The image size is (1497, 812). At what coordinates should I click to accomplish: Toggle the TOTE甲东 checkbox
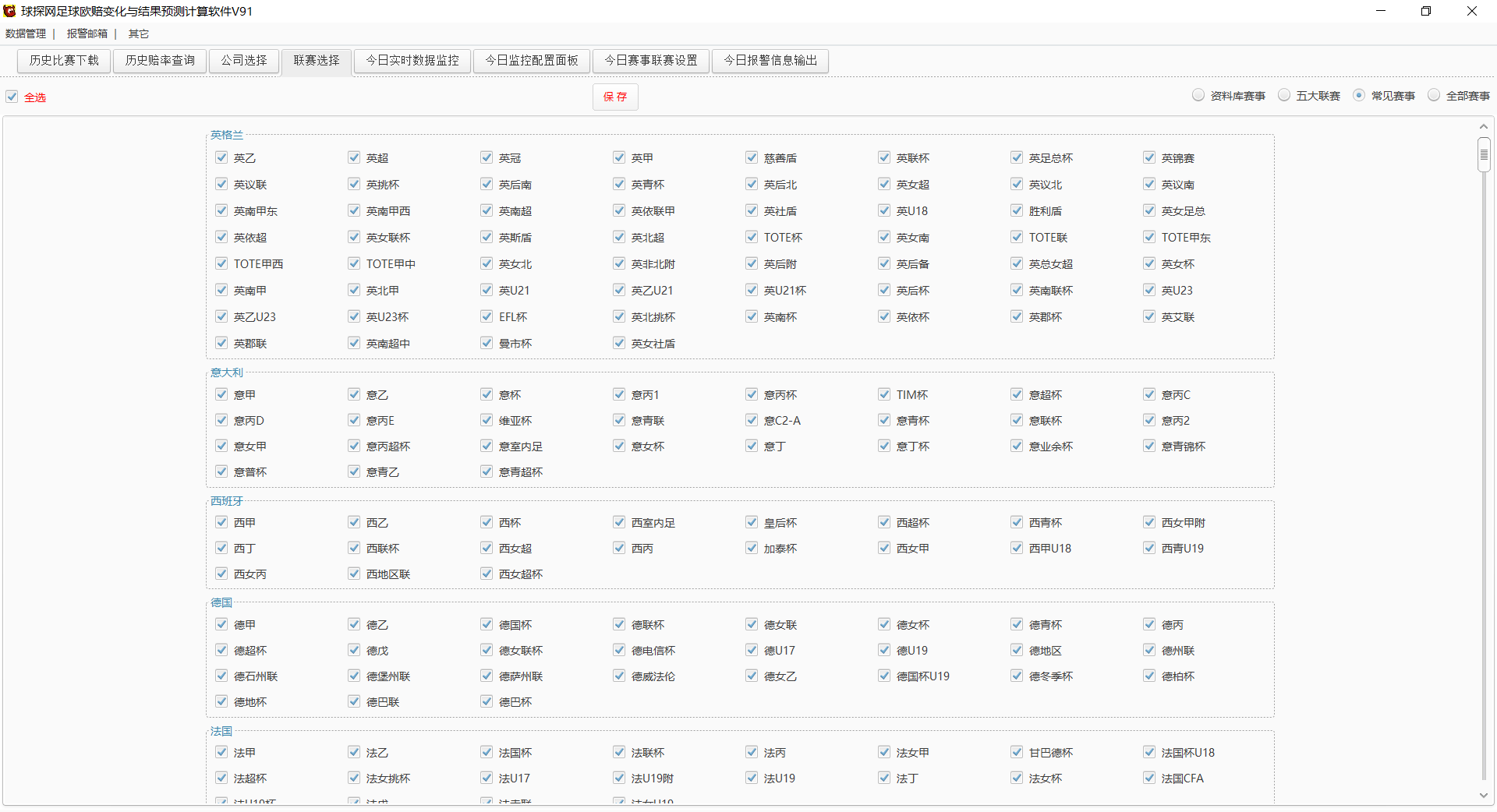[x=1149, y=237]
